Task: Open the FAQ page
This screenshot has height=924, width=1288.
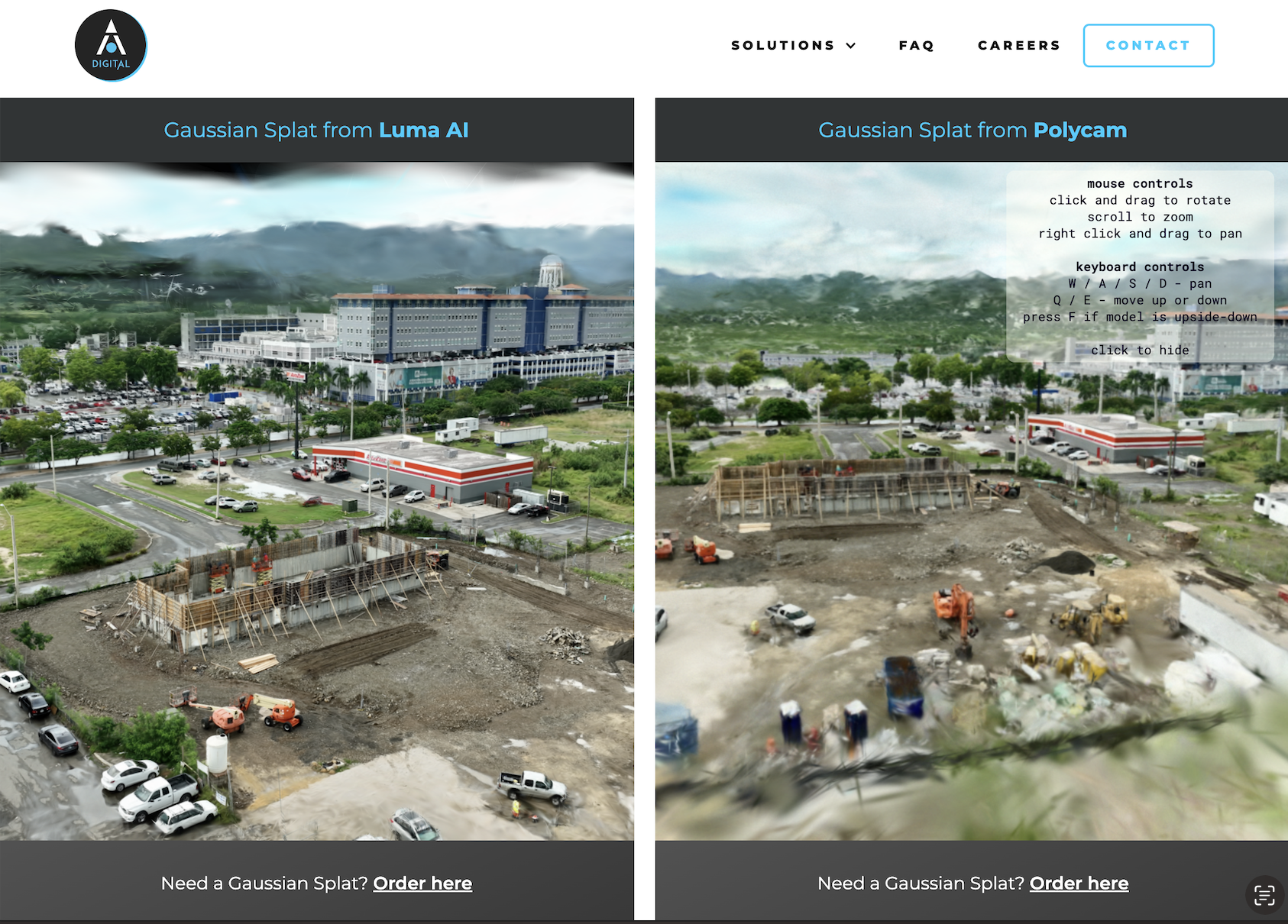Action: (917, 46)
